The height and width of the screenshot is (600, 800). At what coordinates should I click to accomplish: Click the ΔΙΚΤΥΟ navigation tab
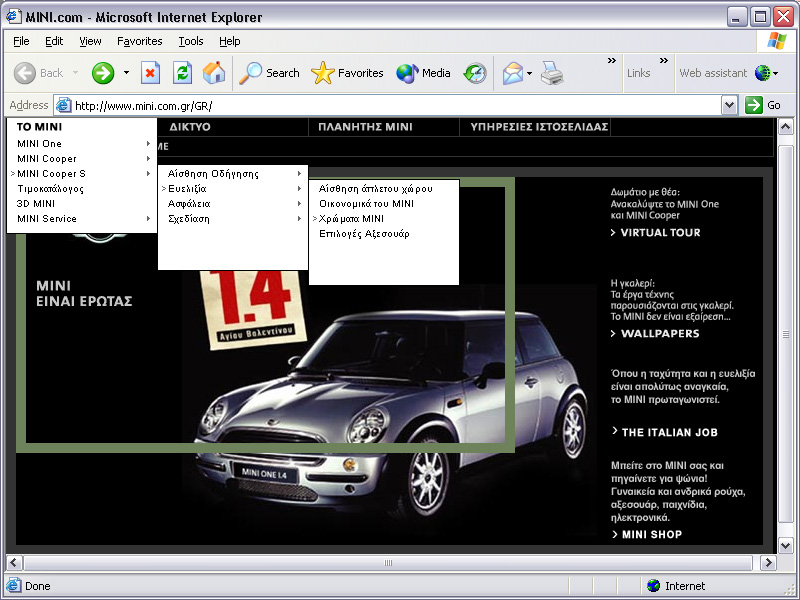tap(189, 127)
